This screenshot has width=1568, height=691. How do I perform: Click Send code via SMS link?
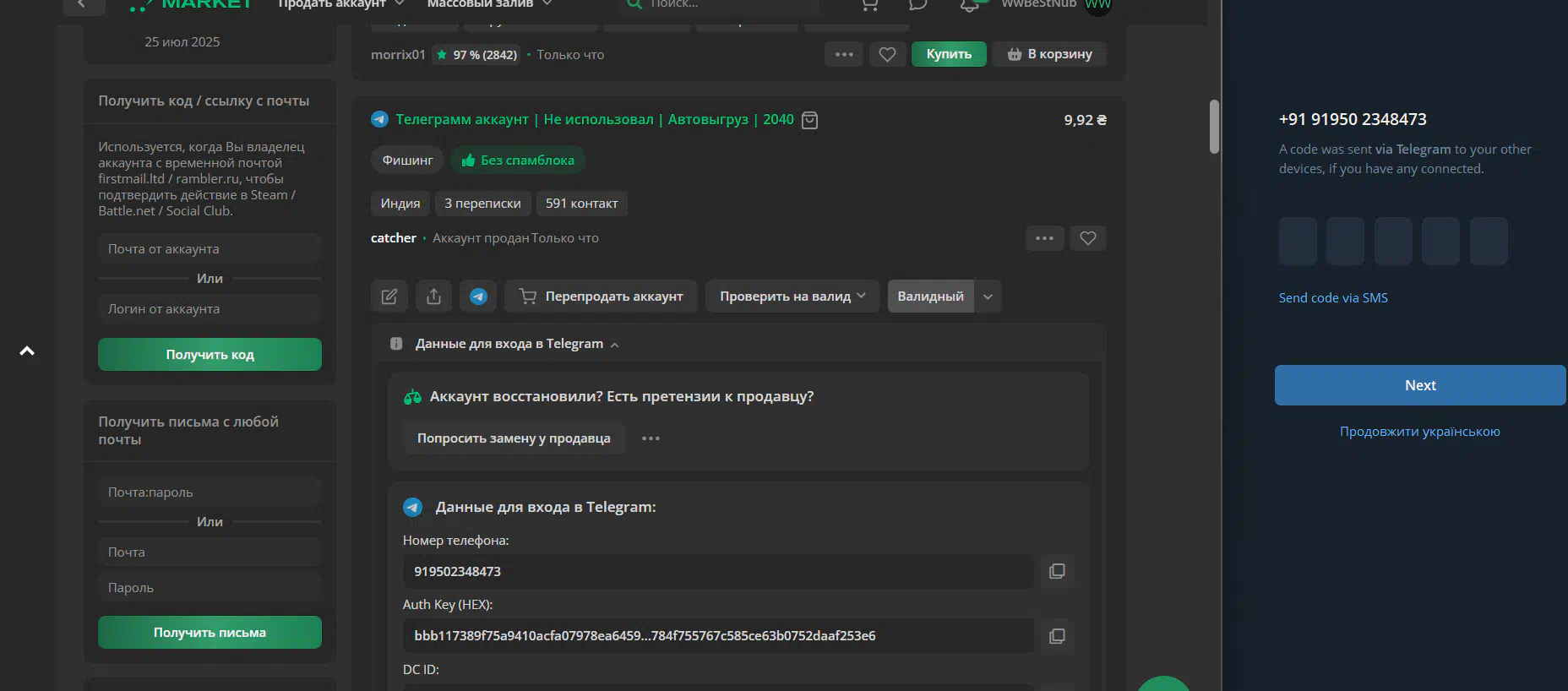[x=1333, y=298]
